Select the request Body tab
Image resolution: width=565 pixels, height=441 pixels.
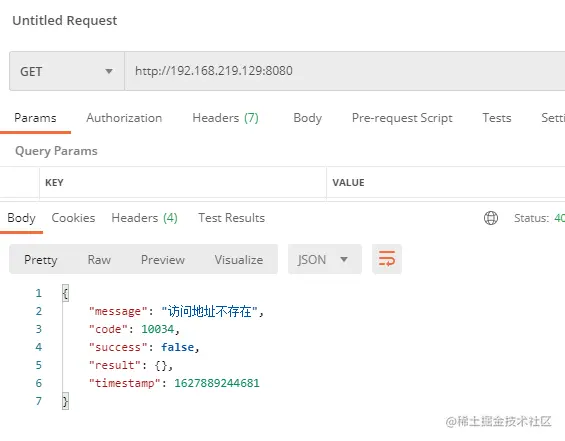pos(307,118)
